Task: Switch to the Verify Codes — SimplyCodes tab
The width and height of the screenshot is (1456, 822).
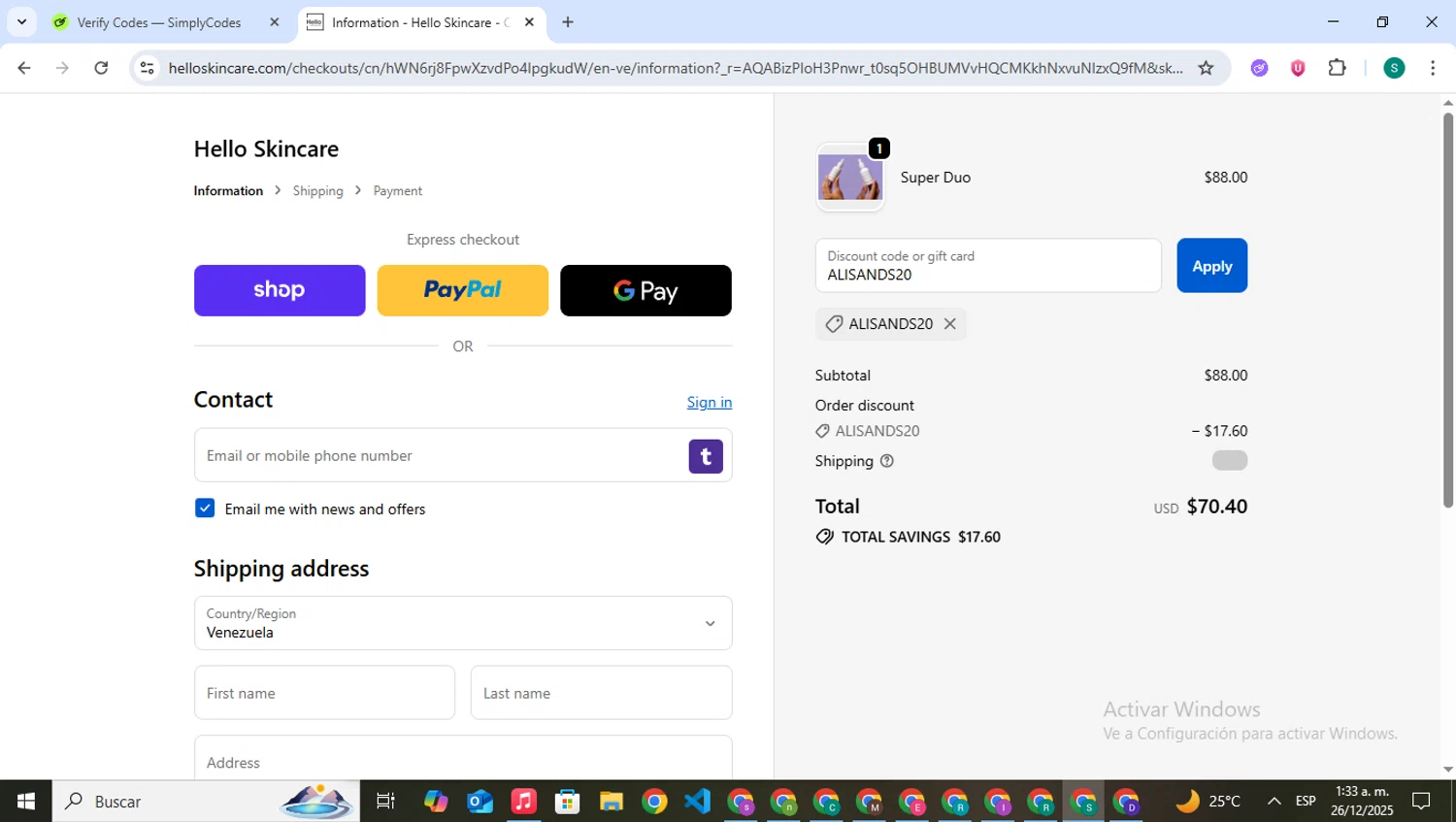Action: [x=159, y=22]
